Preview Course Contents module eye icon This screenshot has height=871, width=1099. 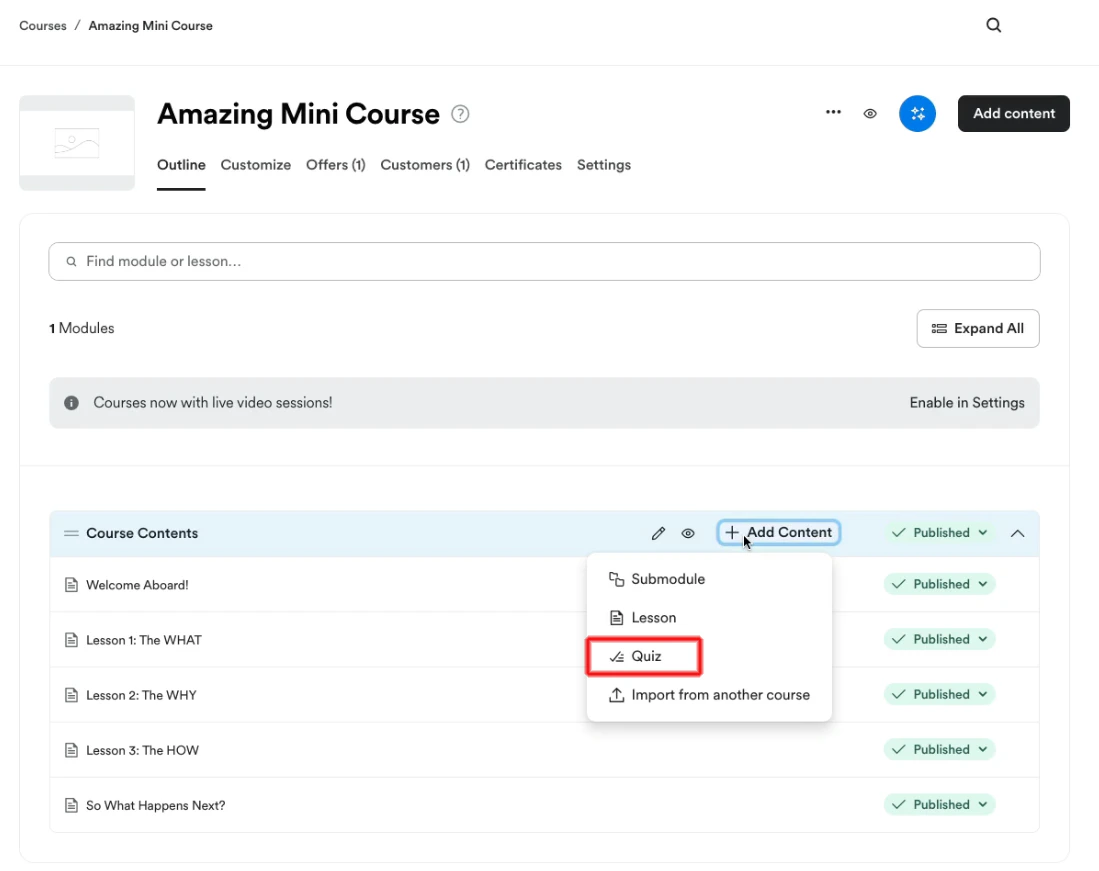click(688, 533)
